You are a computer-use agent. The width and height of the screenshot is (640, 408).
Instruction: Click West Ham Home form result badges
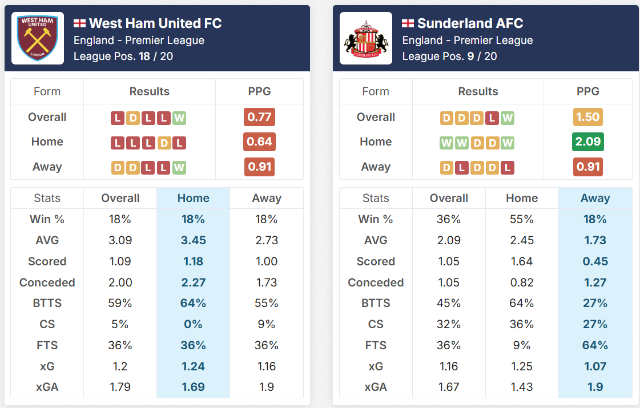[149, 142]
